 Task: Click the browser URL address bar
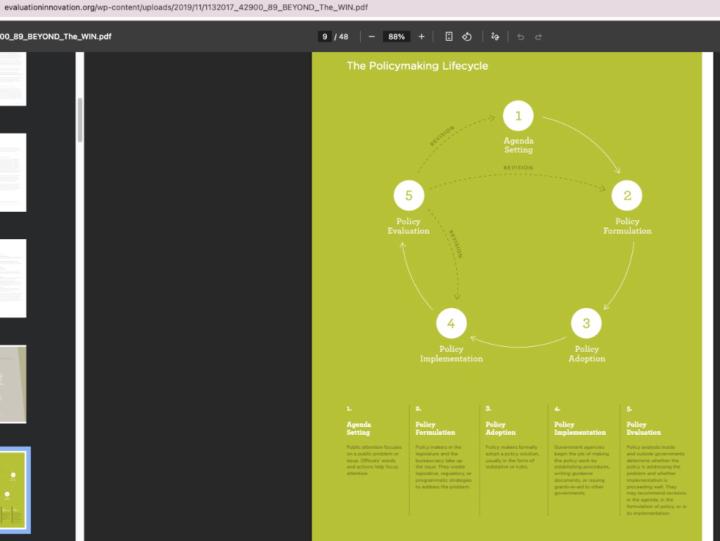point(360,7)
